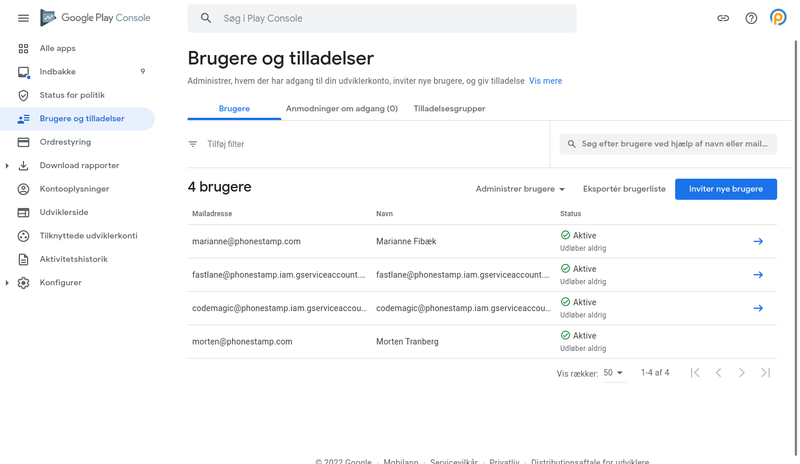Switch to Tilladelsesgrupper tab
Viewport: 800px width, 464px height.
click(x=449, y=109)
